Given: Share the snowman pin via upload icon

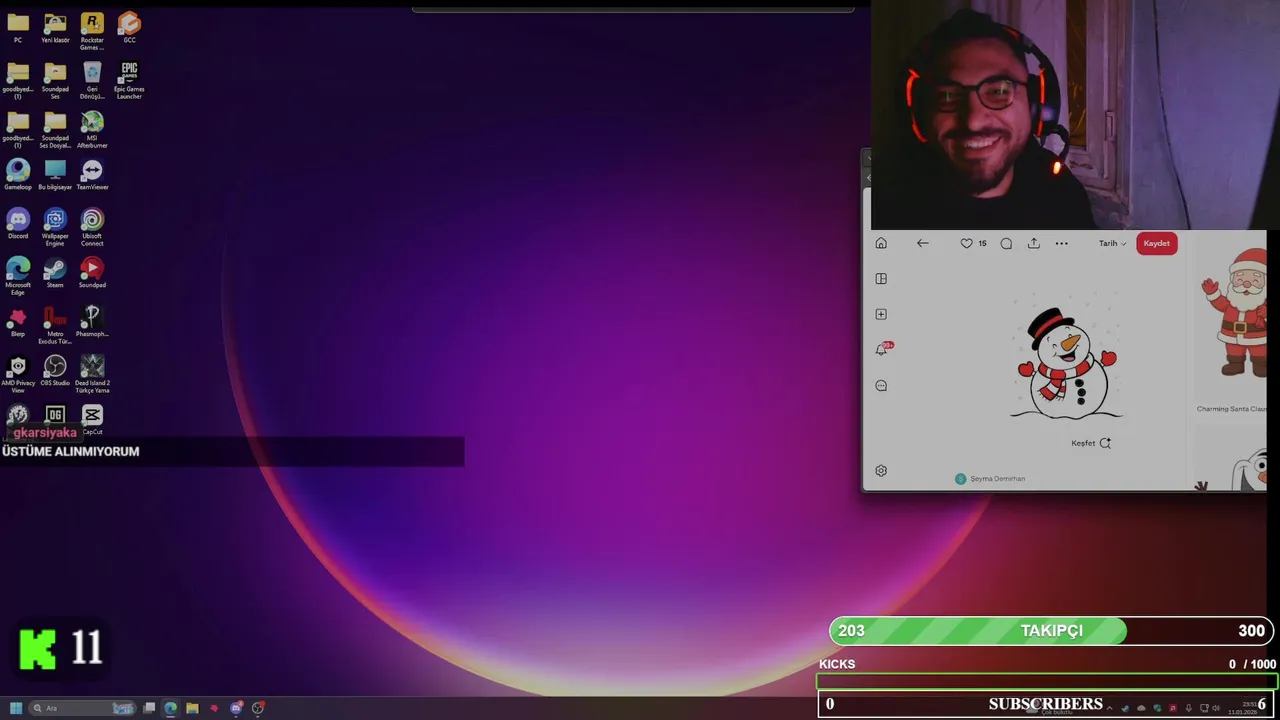Looking at the screenshot, I should tap(1034, 243).
